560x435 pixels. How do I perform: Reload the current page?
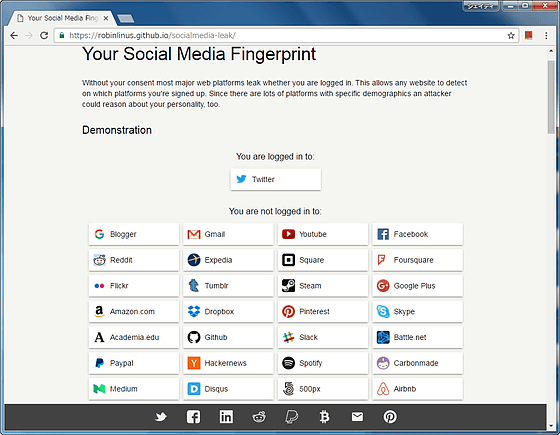point(44,35)
